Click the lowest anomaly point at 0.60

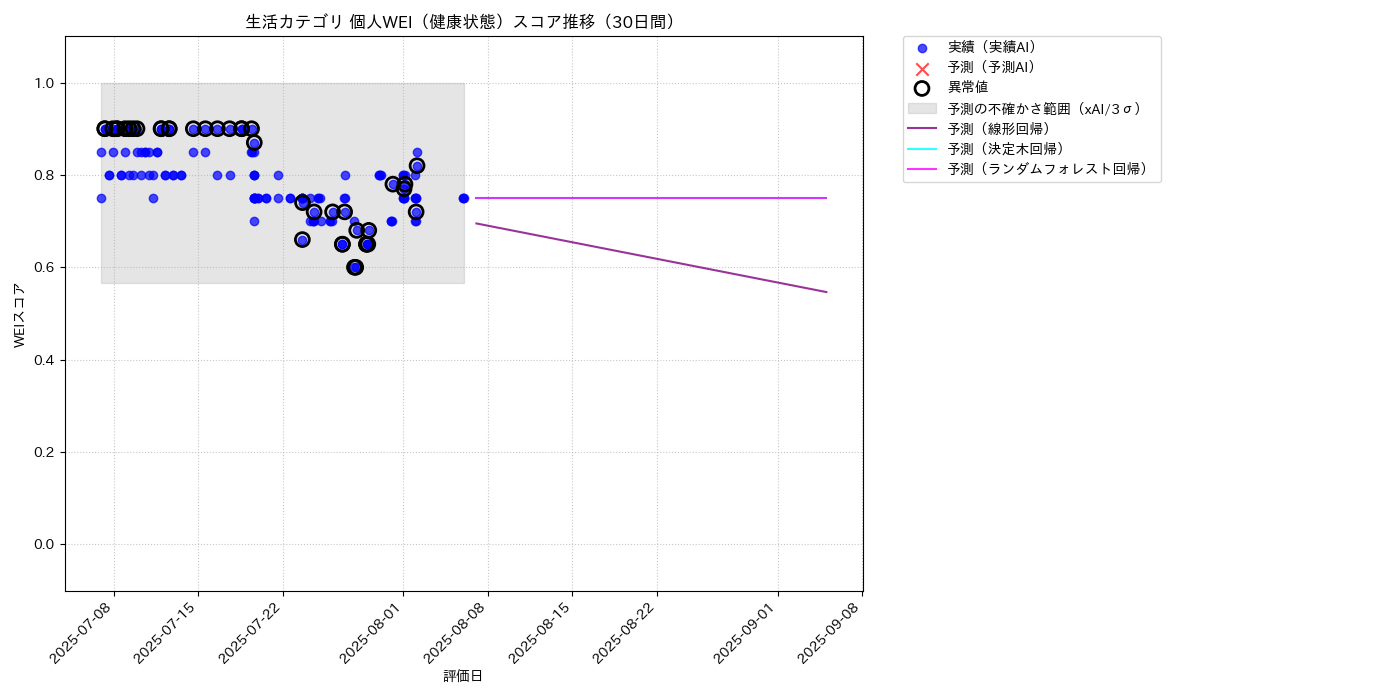(355, 267)
